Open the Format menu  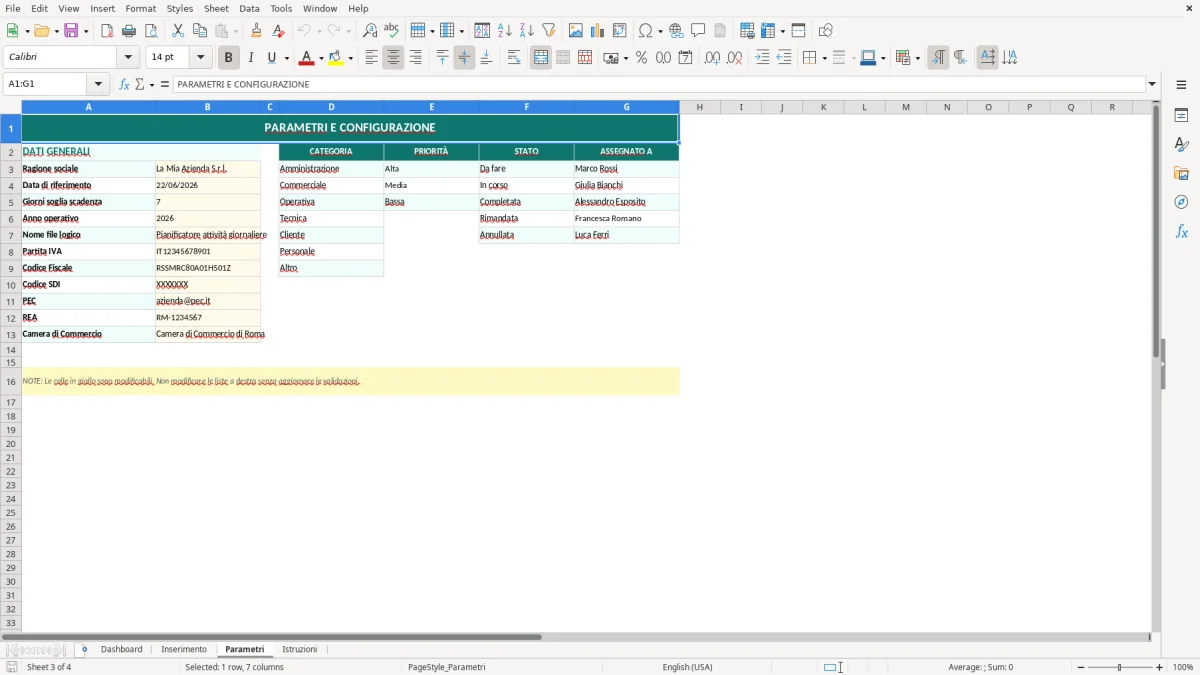[140, 8]
